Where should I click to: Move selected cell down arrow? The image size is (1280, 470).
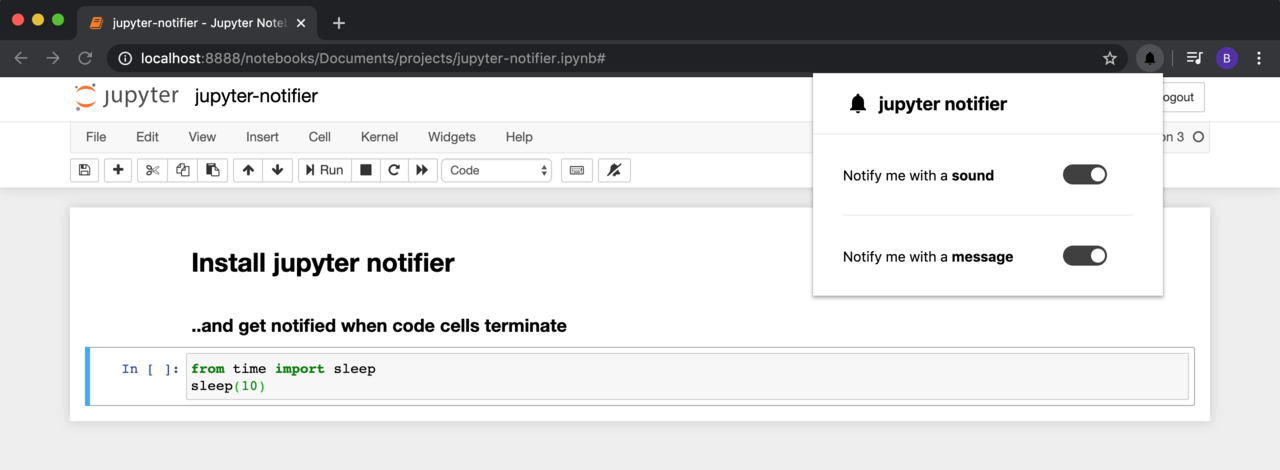(277, 170)
